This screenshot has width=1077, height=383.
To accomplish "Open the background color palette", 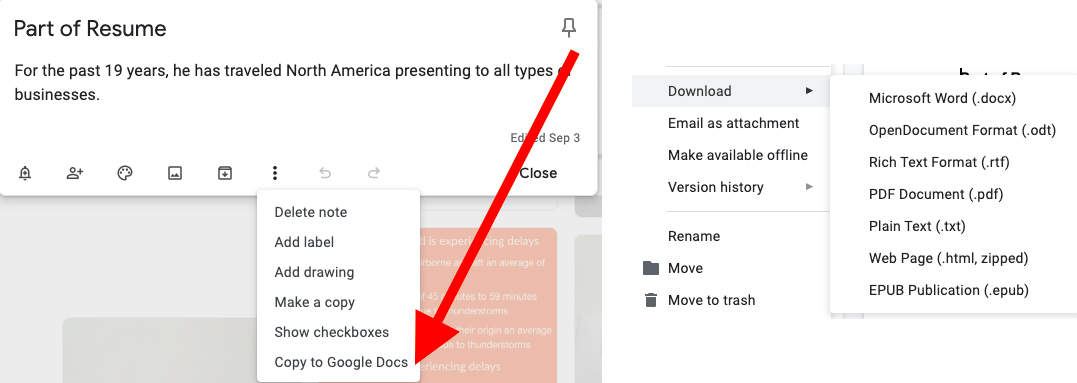I will pyautogui.click(x=124, y=174).
